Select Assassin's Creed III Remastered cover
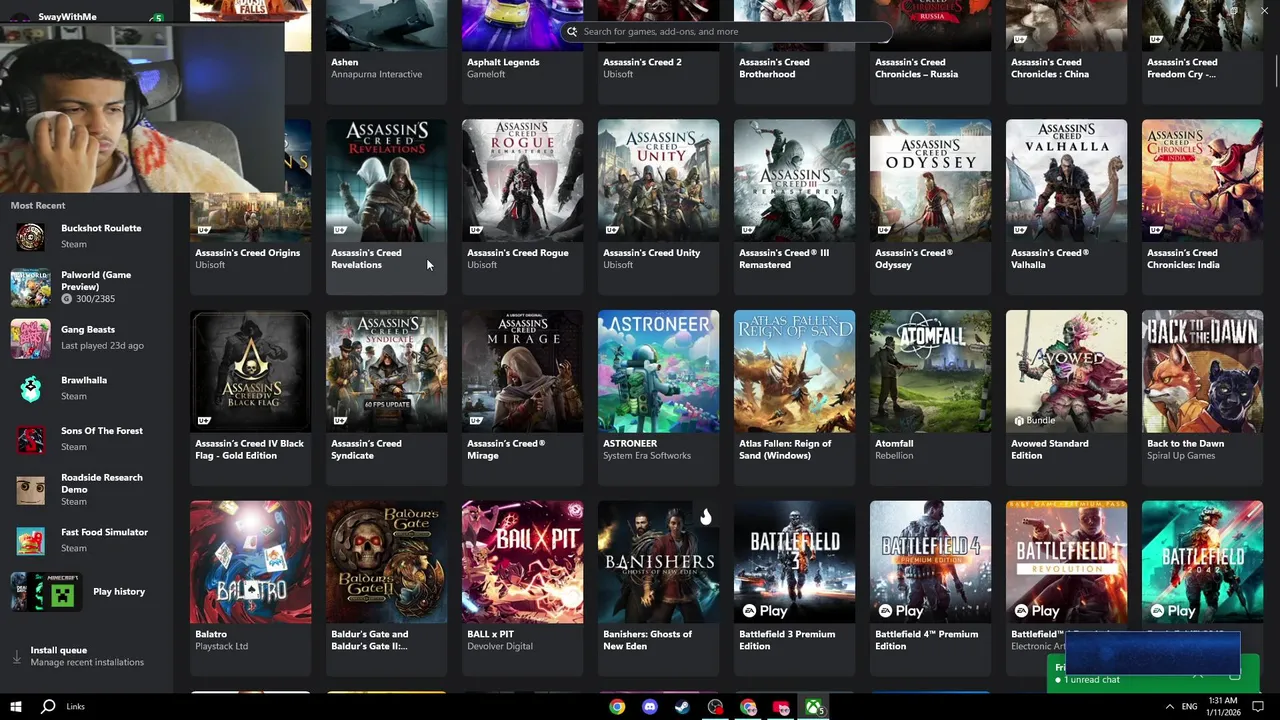Image resolution: width=1280 pixels, height=720 pixels. point(794,181)
